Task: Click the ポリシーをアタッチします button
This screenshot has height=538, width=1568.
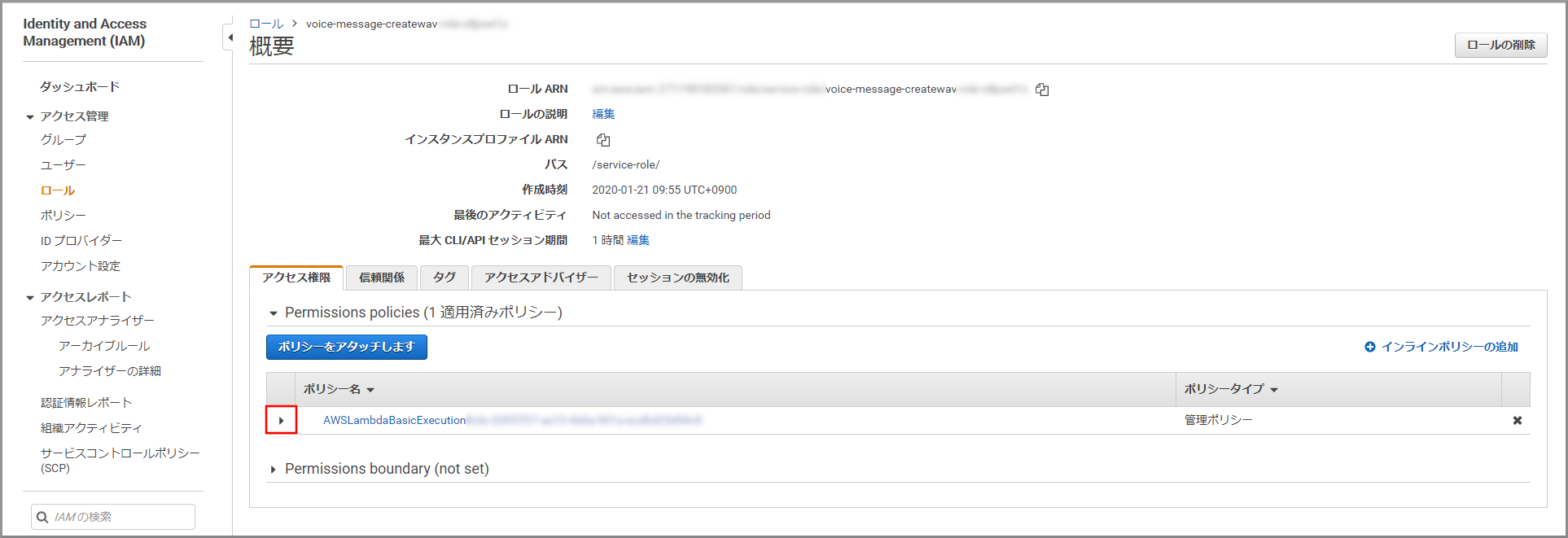Action: 347,347
